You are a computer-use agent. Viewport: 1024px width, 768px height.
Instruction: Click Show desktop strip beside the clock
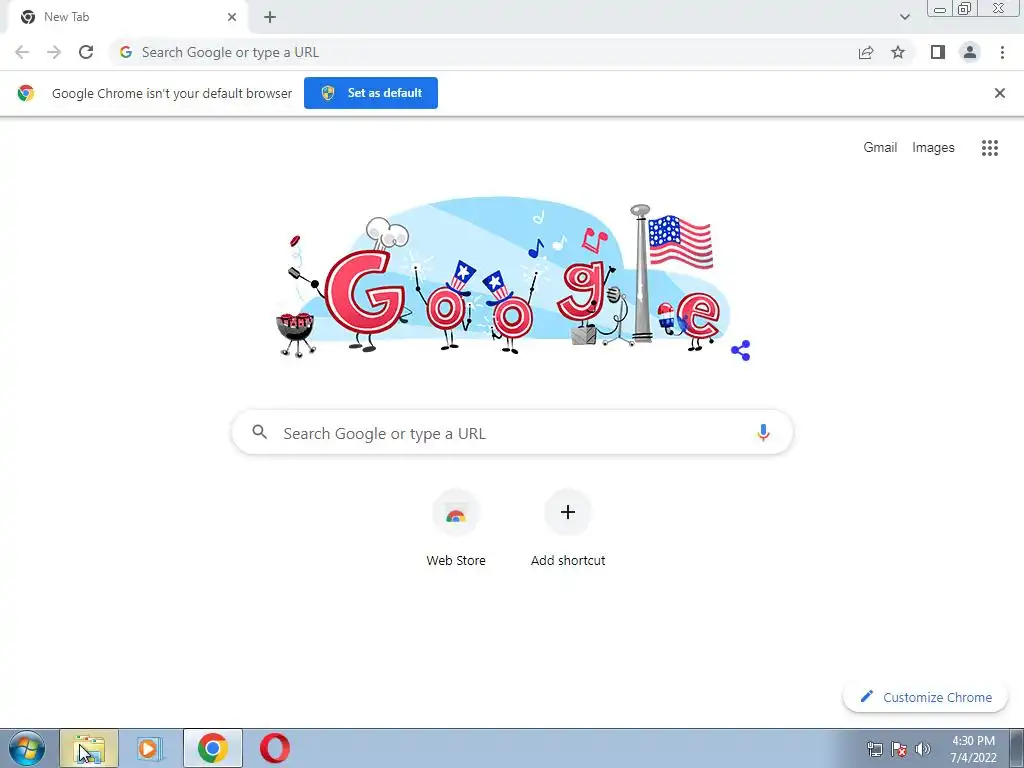point(1017,748)
